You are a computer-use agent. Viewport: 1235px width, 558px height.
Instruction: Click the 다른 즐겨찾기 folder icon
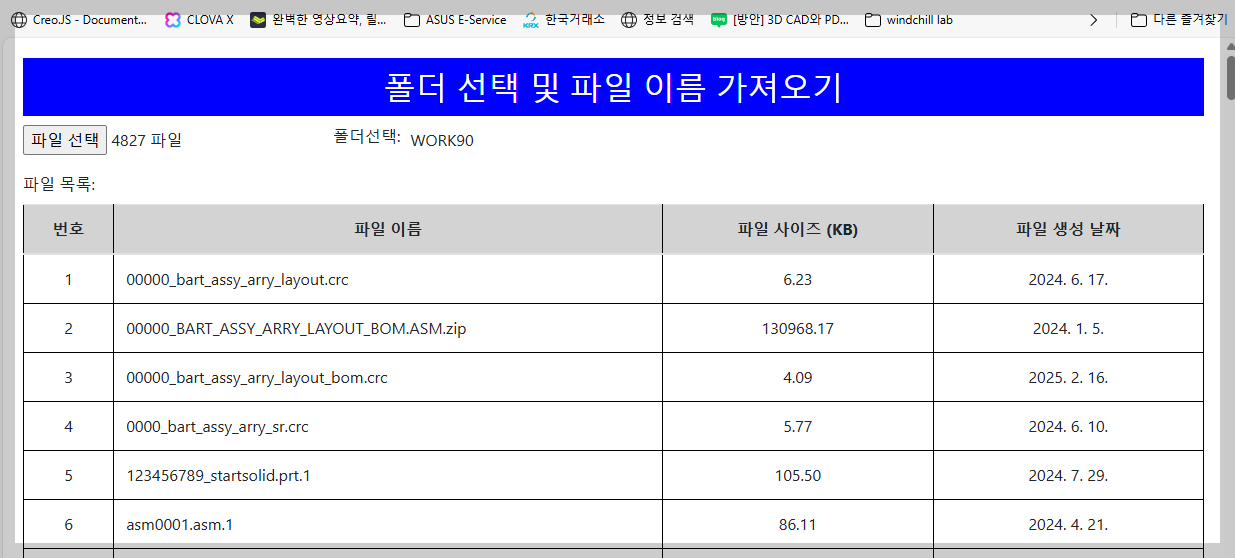tap(1138, 20)
